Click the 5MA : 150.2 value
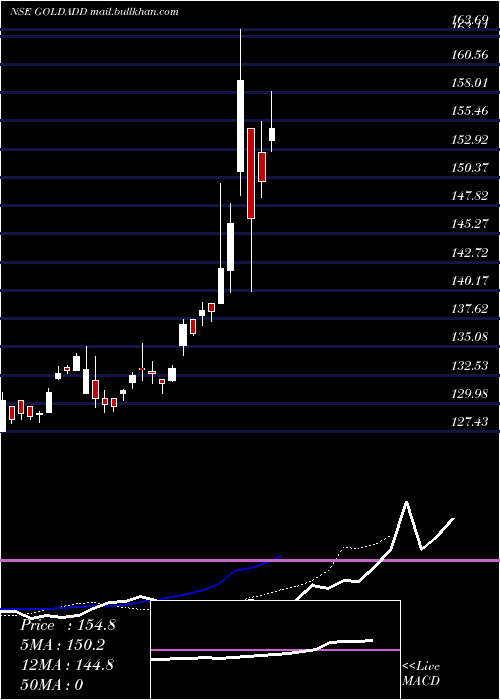Image resolution: width=500 pixels, height=700 pixels. (63, 645)
